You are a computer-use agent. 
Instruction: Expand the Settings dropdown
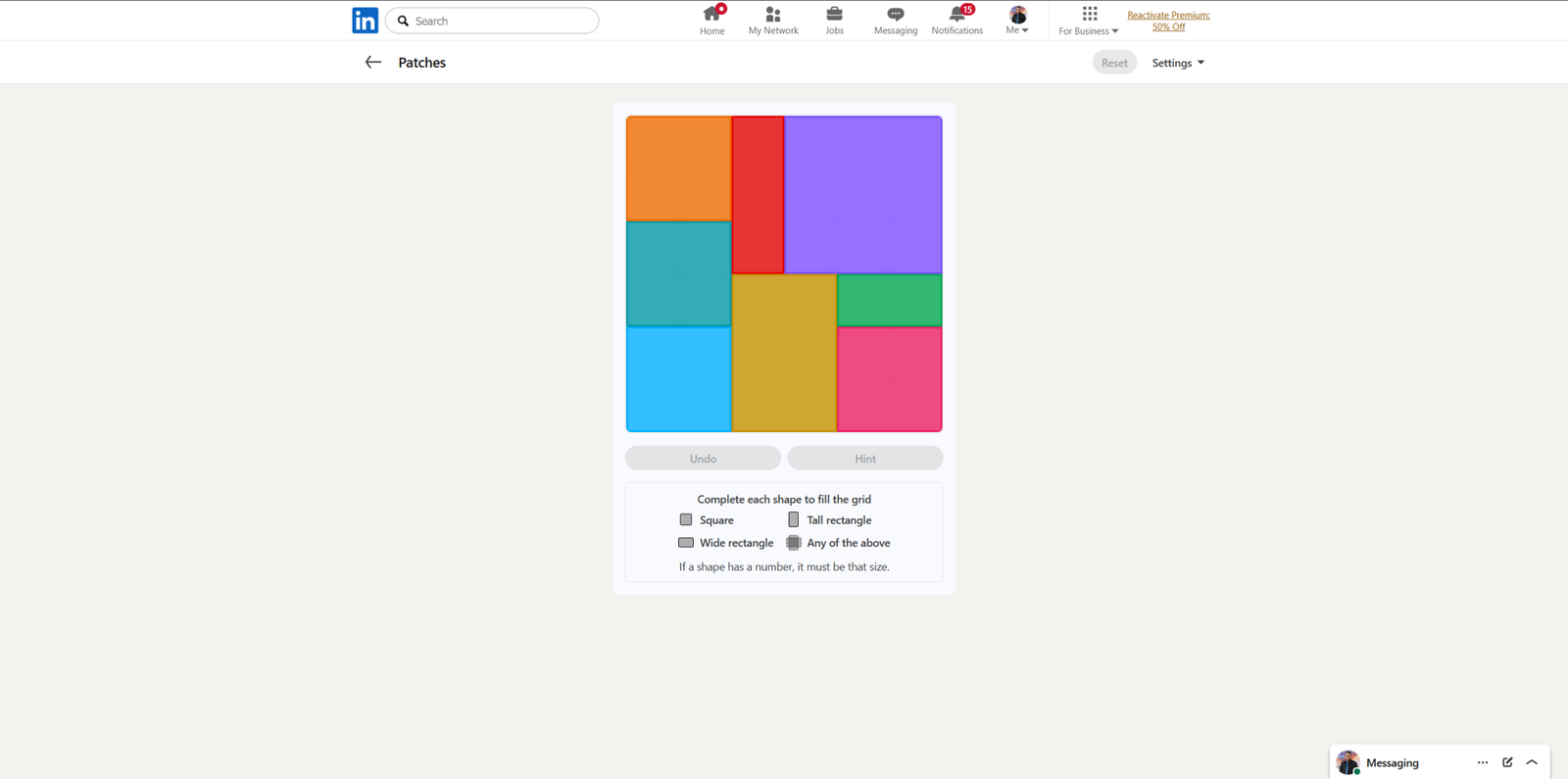click(x=1178, y=63)
